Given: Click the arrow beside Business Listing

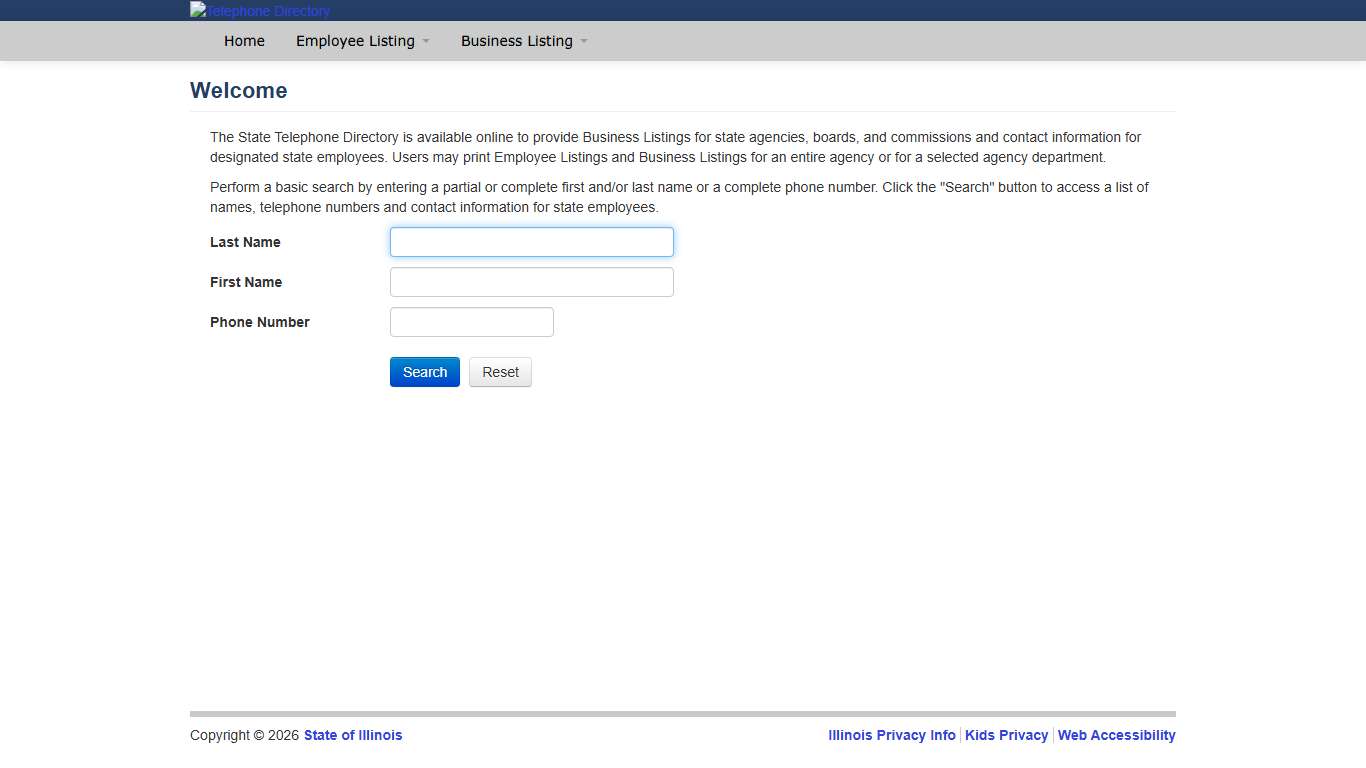Looking at the screenshot, I should coord(584,41).
